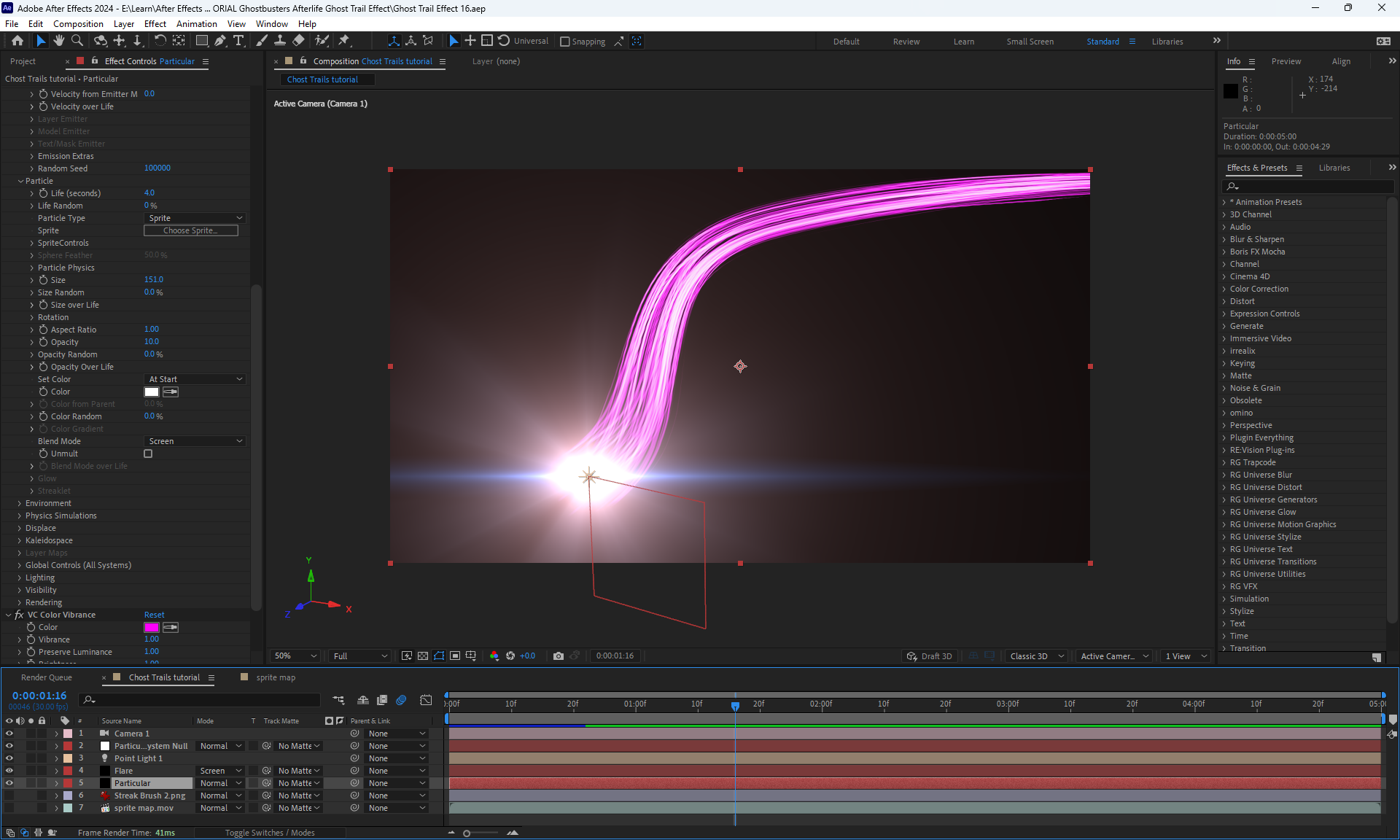
Task: Select the Horizontal Type tool
Action: pyautogui.click(x=238, y=41)
